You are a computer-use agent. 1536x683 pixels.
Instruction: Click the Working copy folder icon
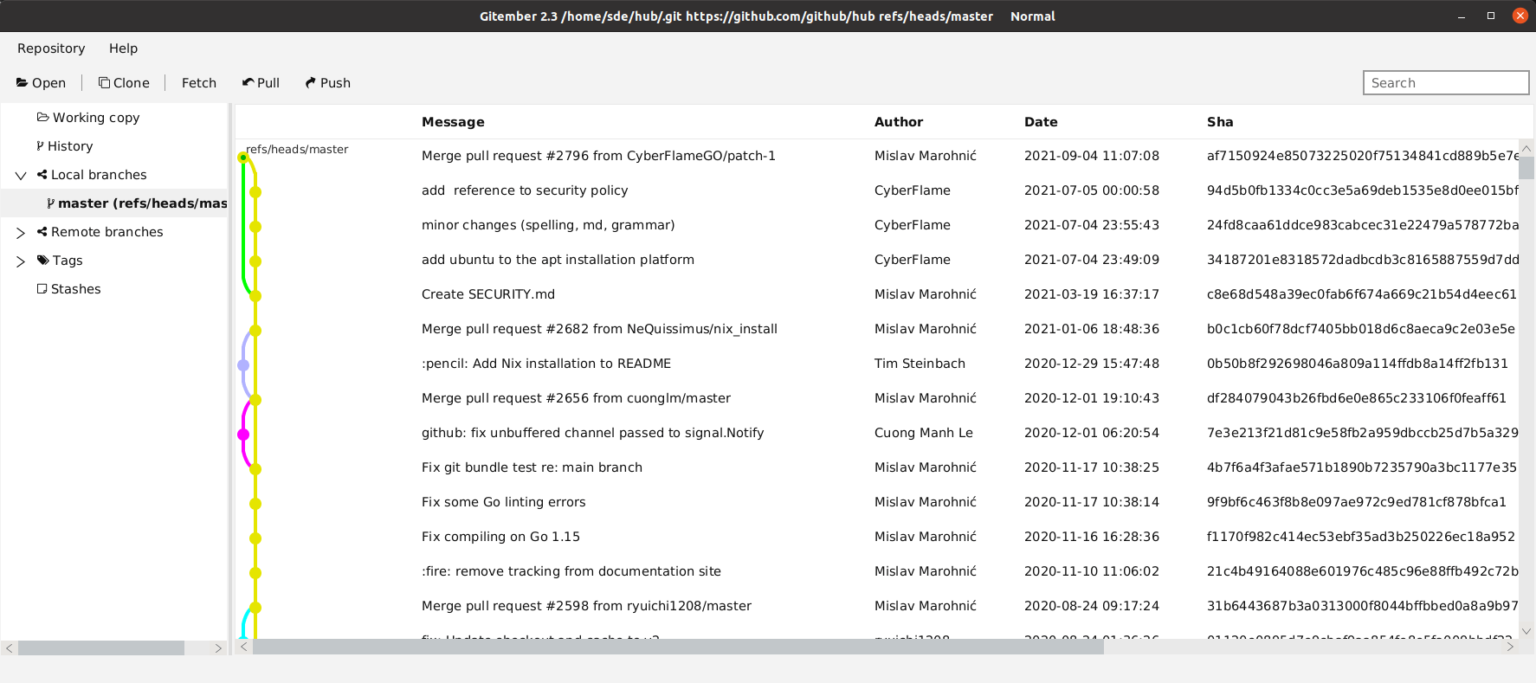pos(42,117)
